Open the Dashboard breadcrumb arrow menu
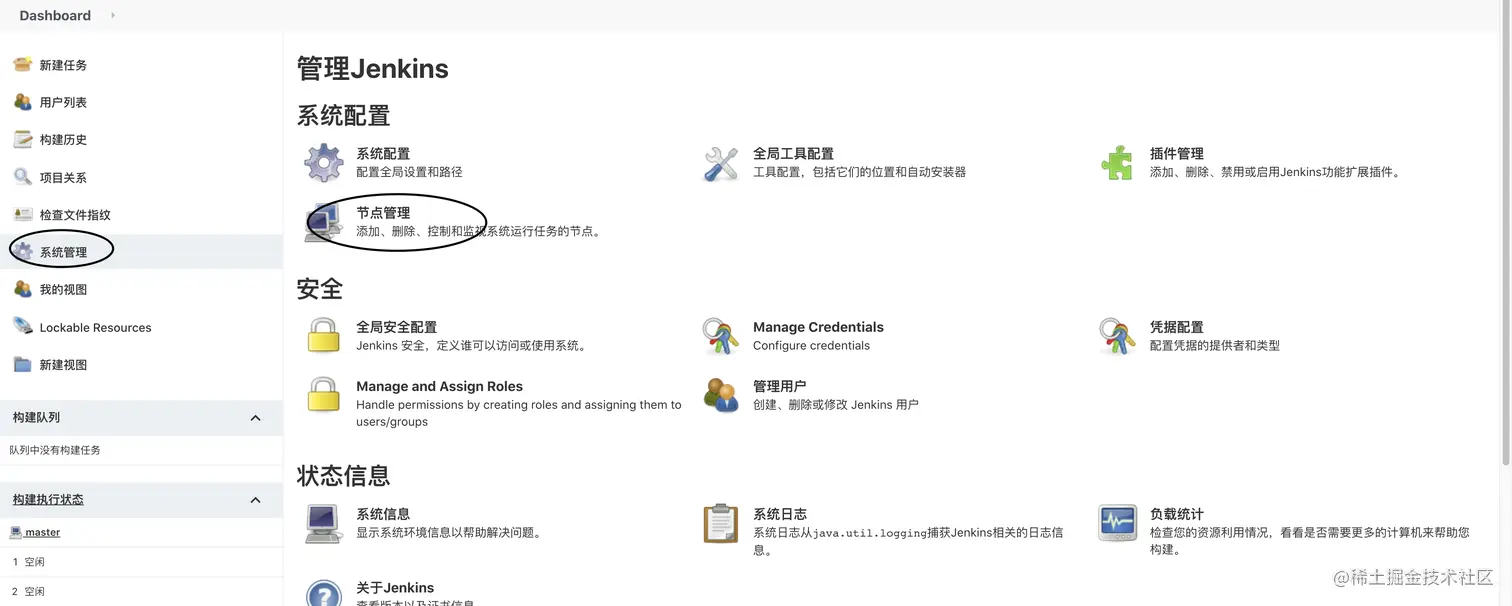This screenshot has height=606, width=1512. coord(112,15)
